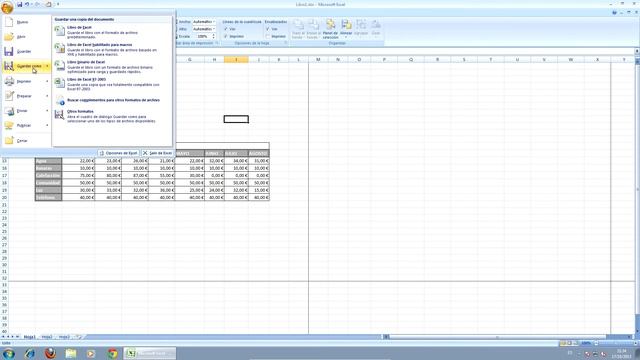Viewport: 640px width, 360px height.
Task: Click the Opciones de Excel button
Action: pyautogui.click(x=118, y=153)
